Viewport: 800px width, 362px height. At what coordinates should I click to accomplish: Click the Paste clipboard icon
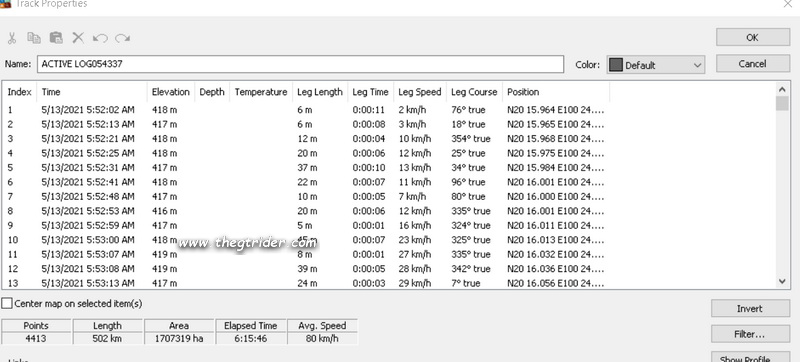pyautogui.click(x=56, y=38)
